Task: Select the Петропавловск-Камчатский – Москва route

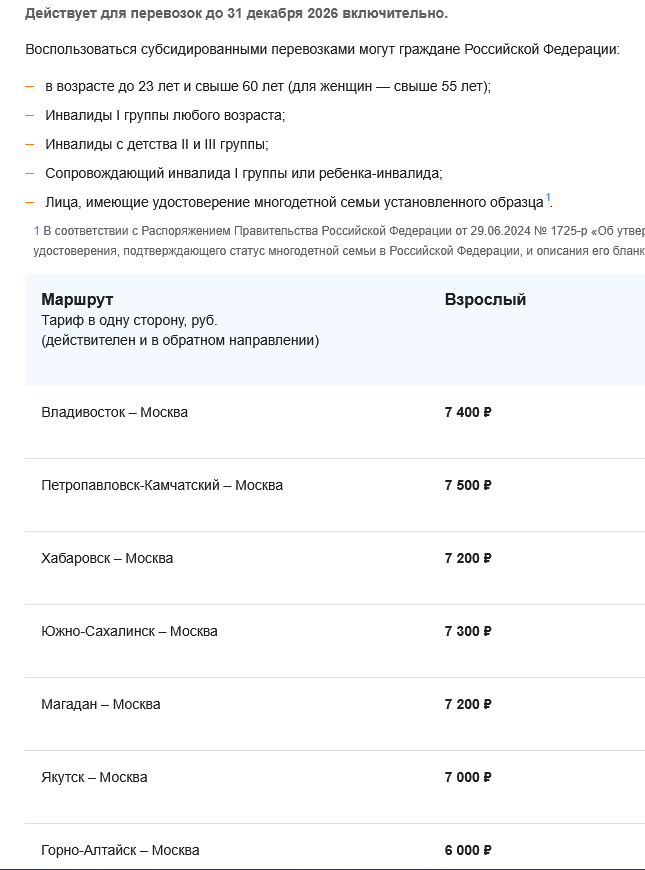Action: coord(162,485)
